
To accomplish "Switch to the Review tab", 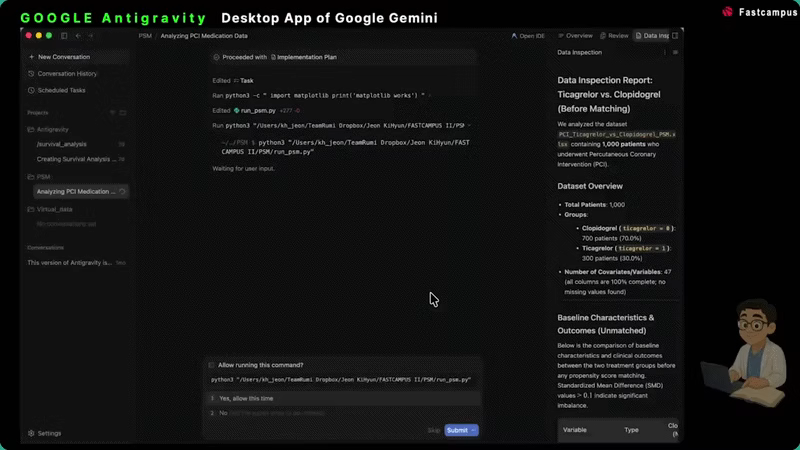I will (x=614, y=36).
